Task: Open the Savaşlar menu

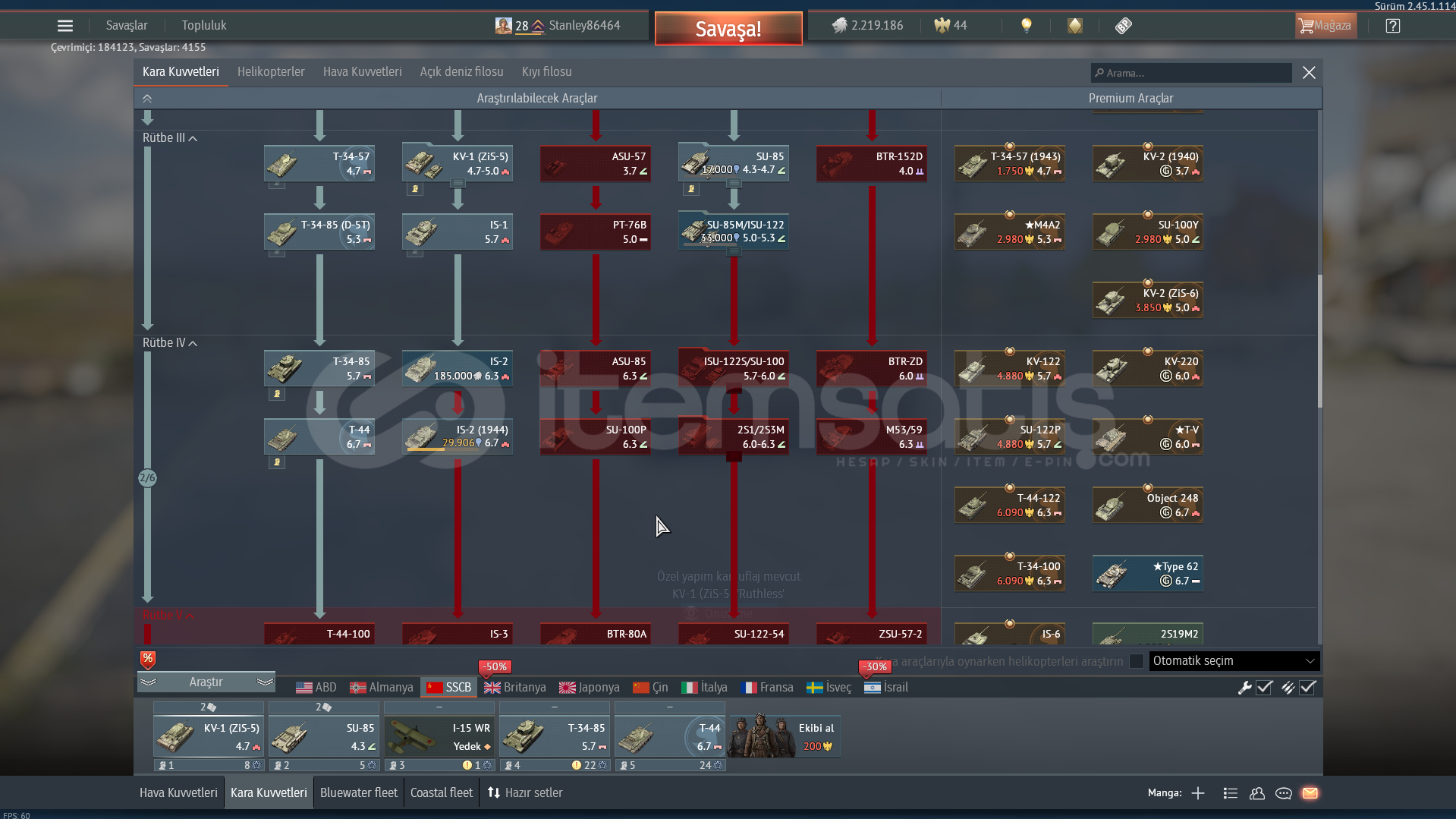Action: click(127, 26)
